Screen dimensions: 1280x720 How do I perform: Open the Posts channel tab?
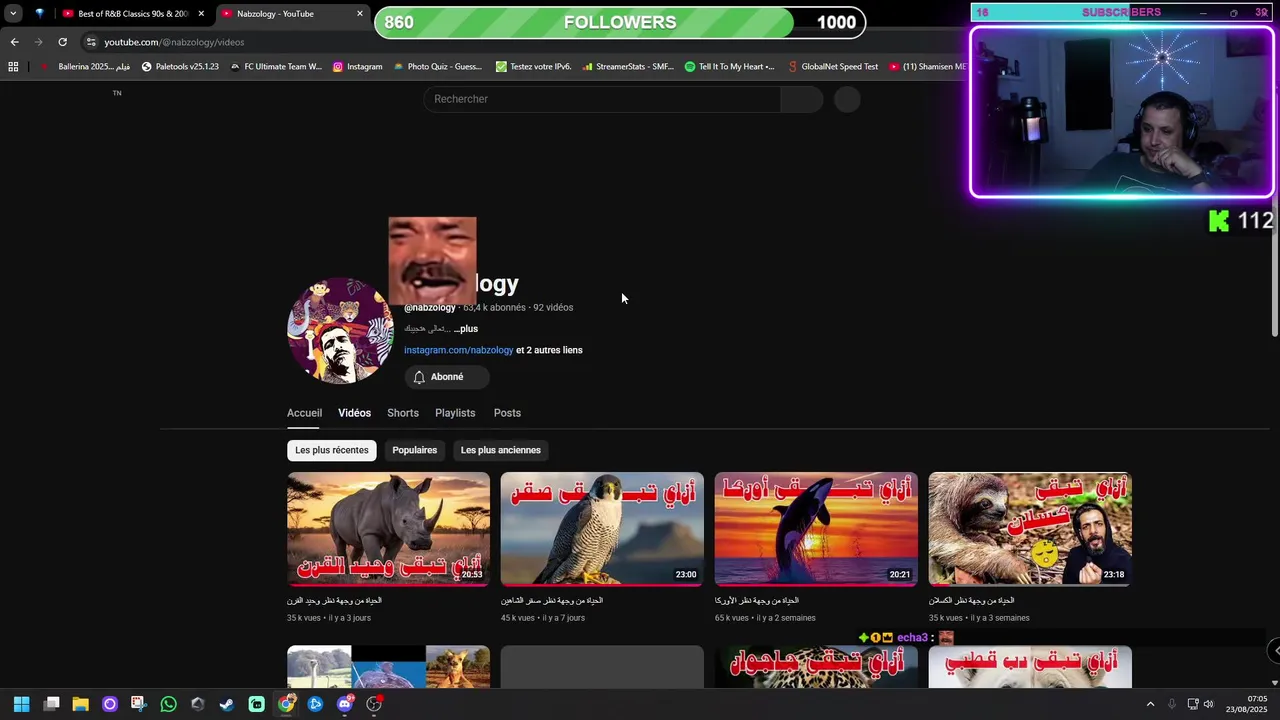point(507,413)
